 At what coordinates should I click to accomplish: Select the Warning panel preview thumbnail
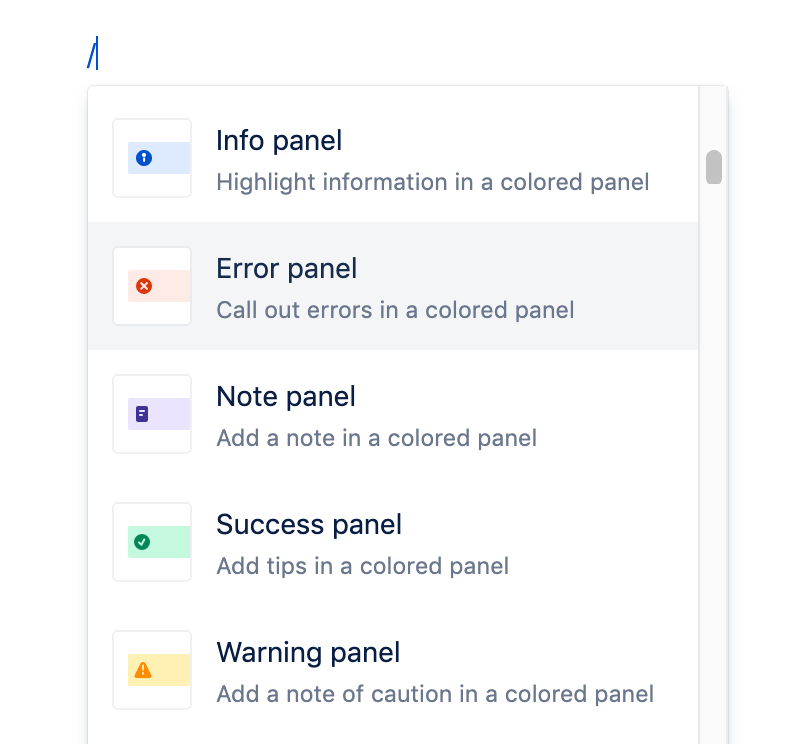pos(152,670)
